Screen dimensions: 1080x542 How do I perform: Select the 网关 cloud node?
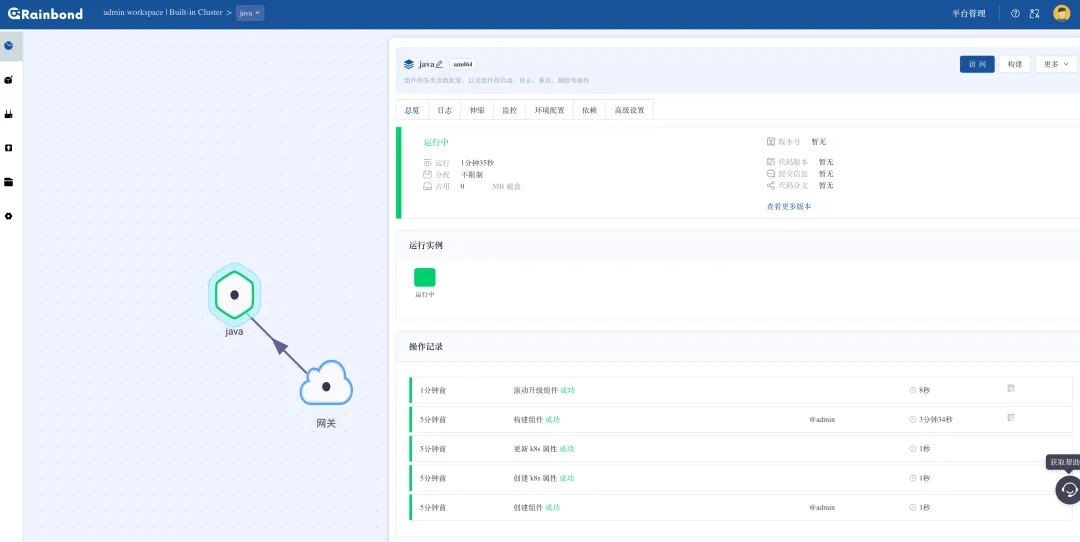pyautogui.click(x=326, y=383)
